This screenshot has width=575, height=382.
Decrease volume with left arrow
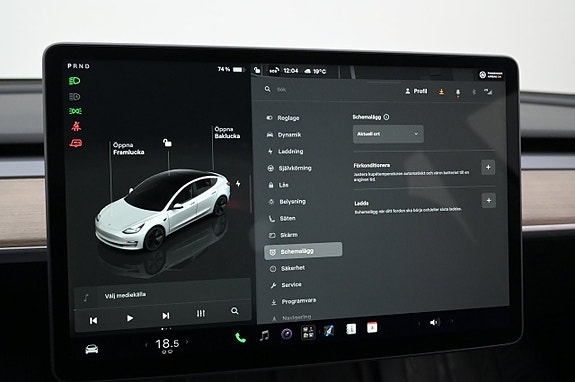(419, 323)
